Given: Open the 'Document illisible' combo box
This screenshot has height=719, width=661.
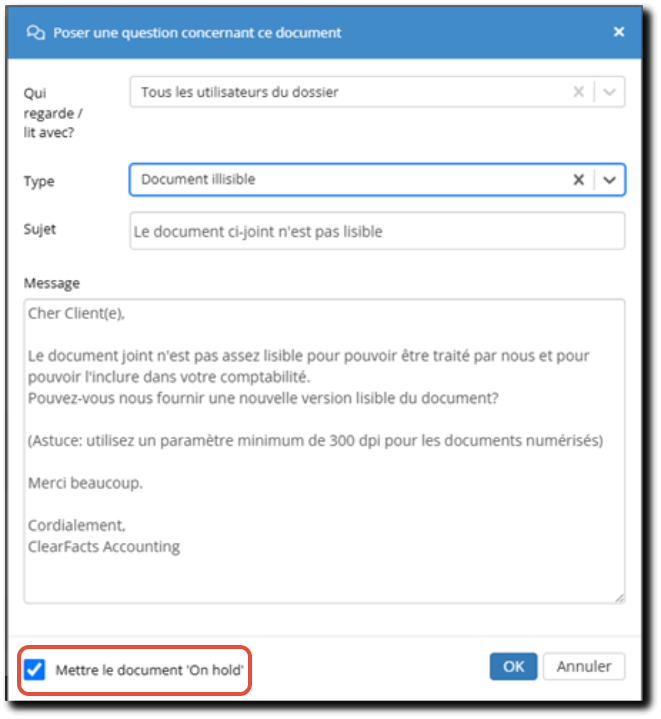Looking at the screenshot, I should (348, 179).
